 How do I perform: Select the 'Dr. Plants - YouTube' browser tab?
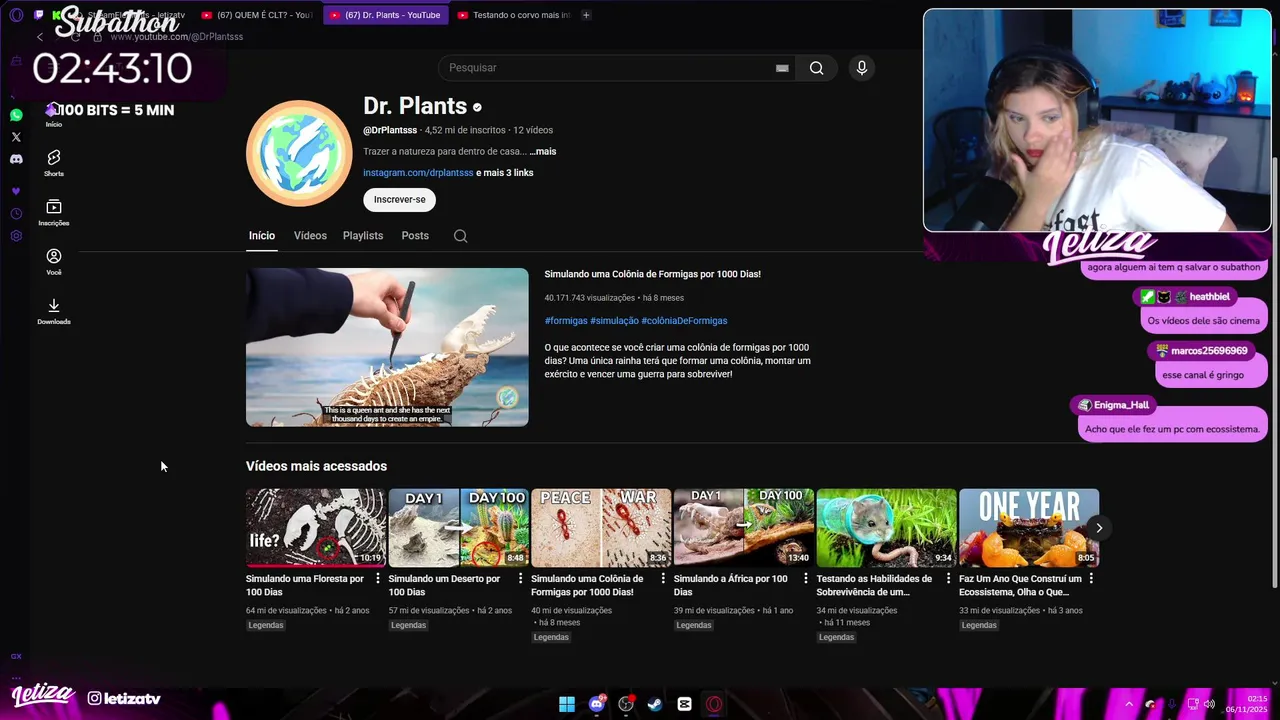pyautogui.click(x=386, y=15)
